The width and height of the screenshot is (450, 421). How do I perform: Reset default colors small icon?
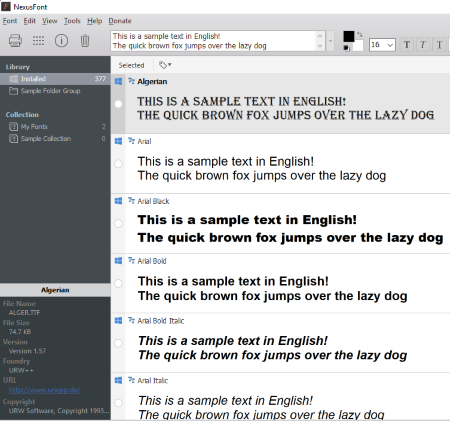(x=347, y=48)
